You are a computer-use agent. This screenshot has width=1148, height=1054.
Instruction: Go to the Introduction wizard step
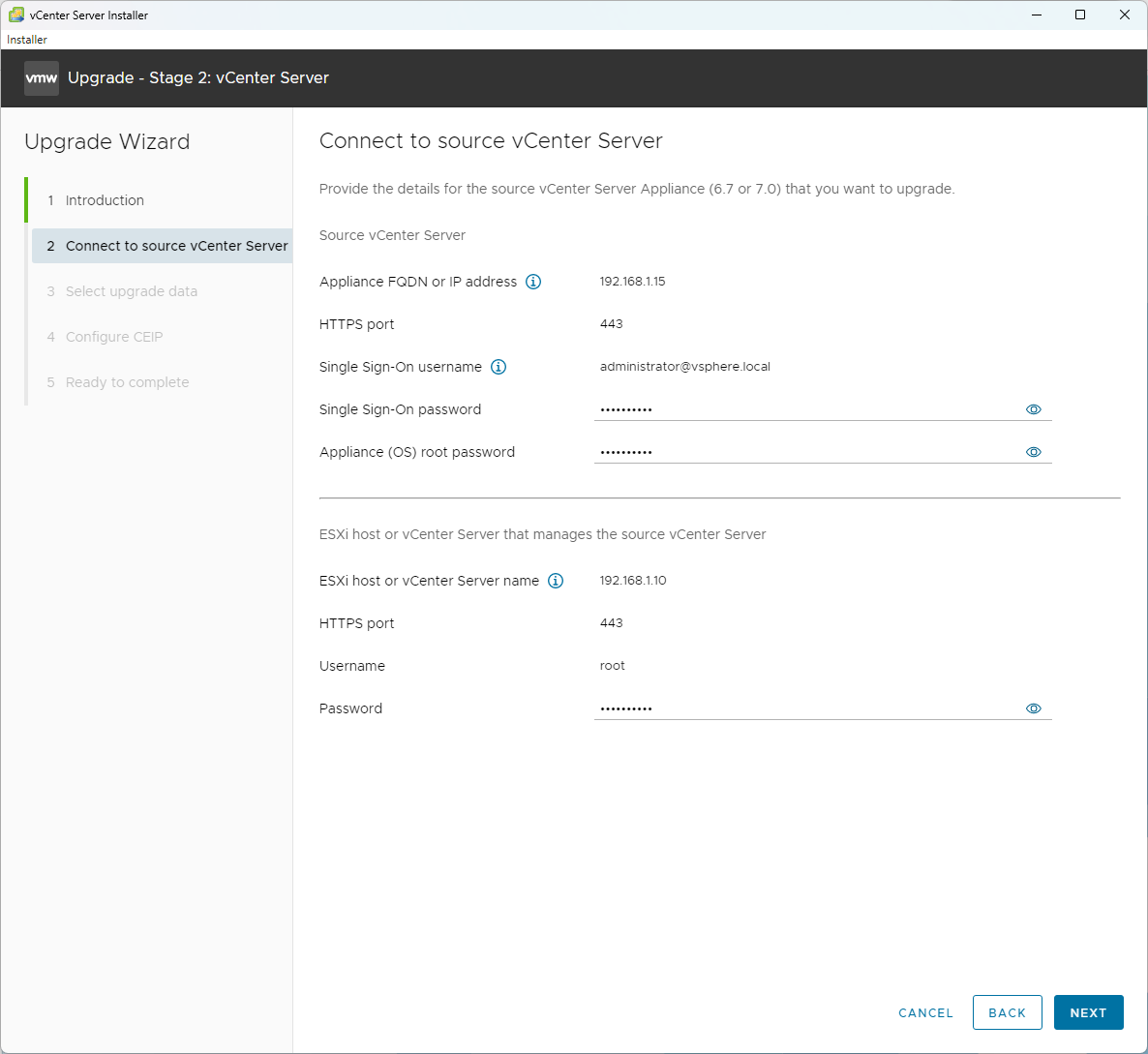click(x=105, y=200)
